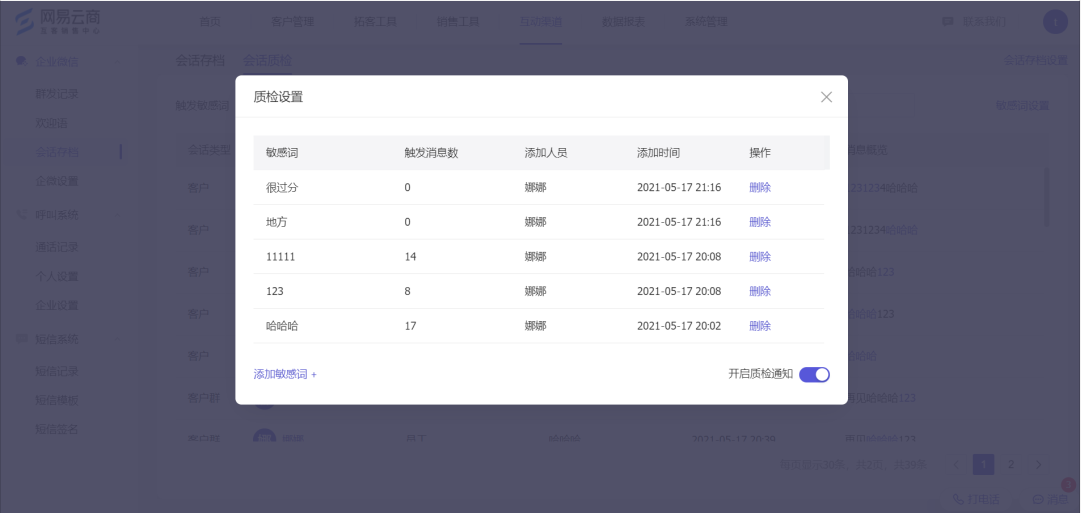Image resolution: width=1081 pixels, height=513 pixels.
Task: Delete the 很过分 sensitive word
Action: 760,188
